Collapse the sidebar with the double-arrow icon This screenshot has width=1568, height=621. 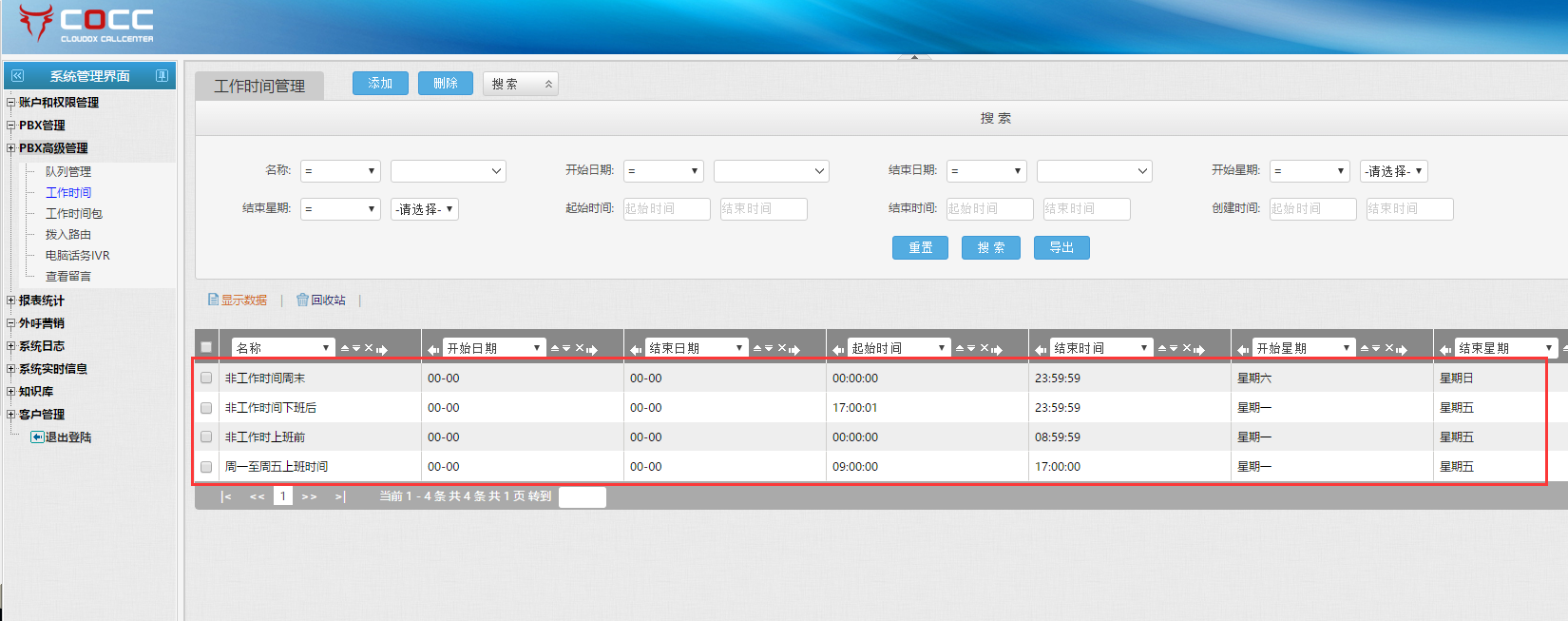click(17, 75)
